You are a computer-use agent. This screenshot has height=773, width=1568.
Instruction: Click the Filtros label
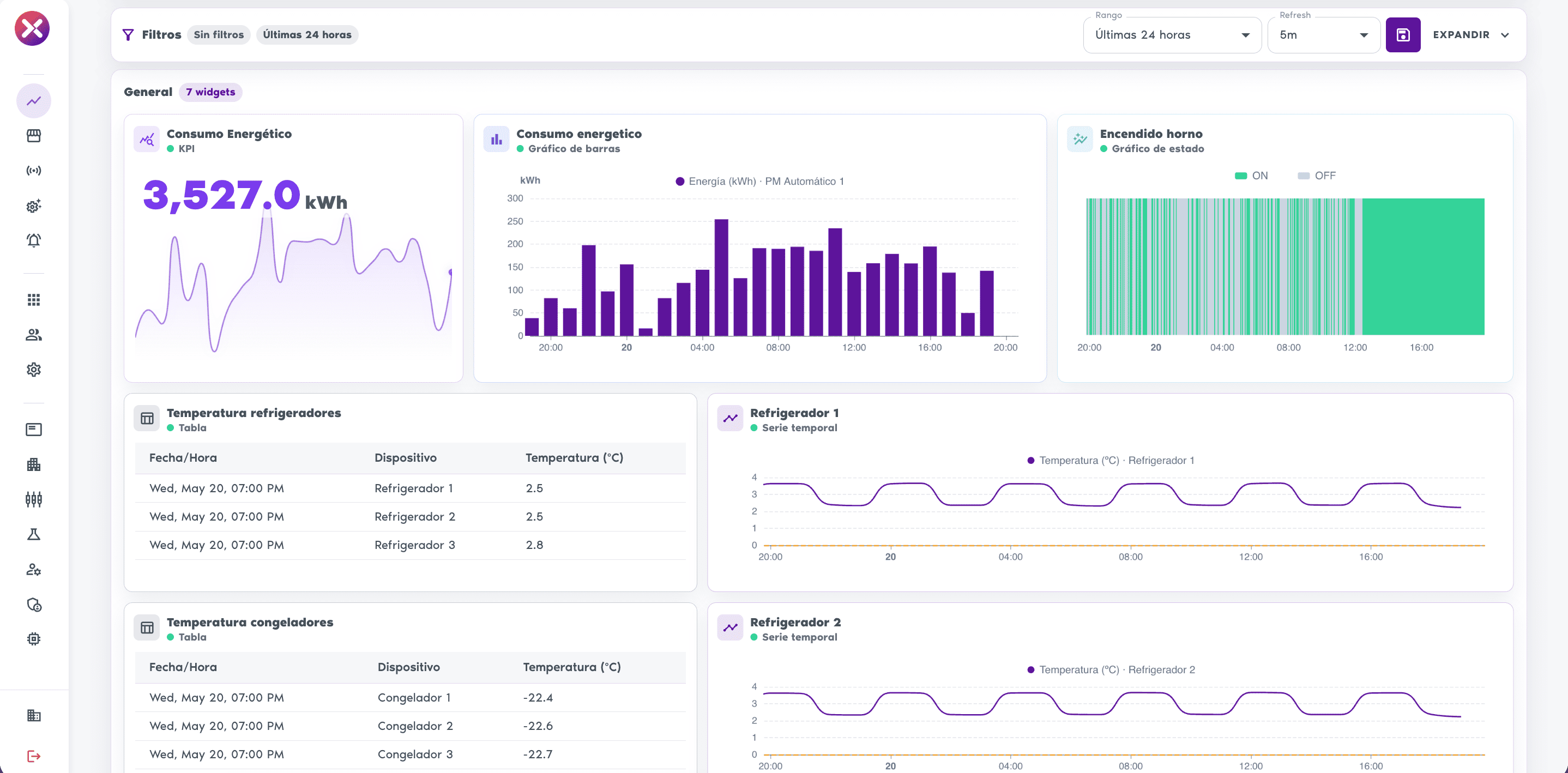[161, 35]
